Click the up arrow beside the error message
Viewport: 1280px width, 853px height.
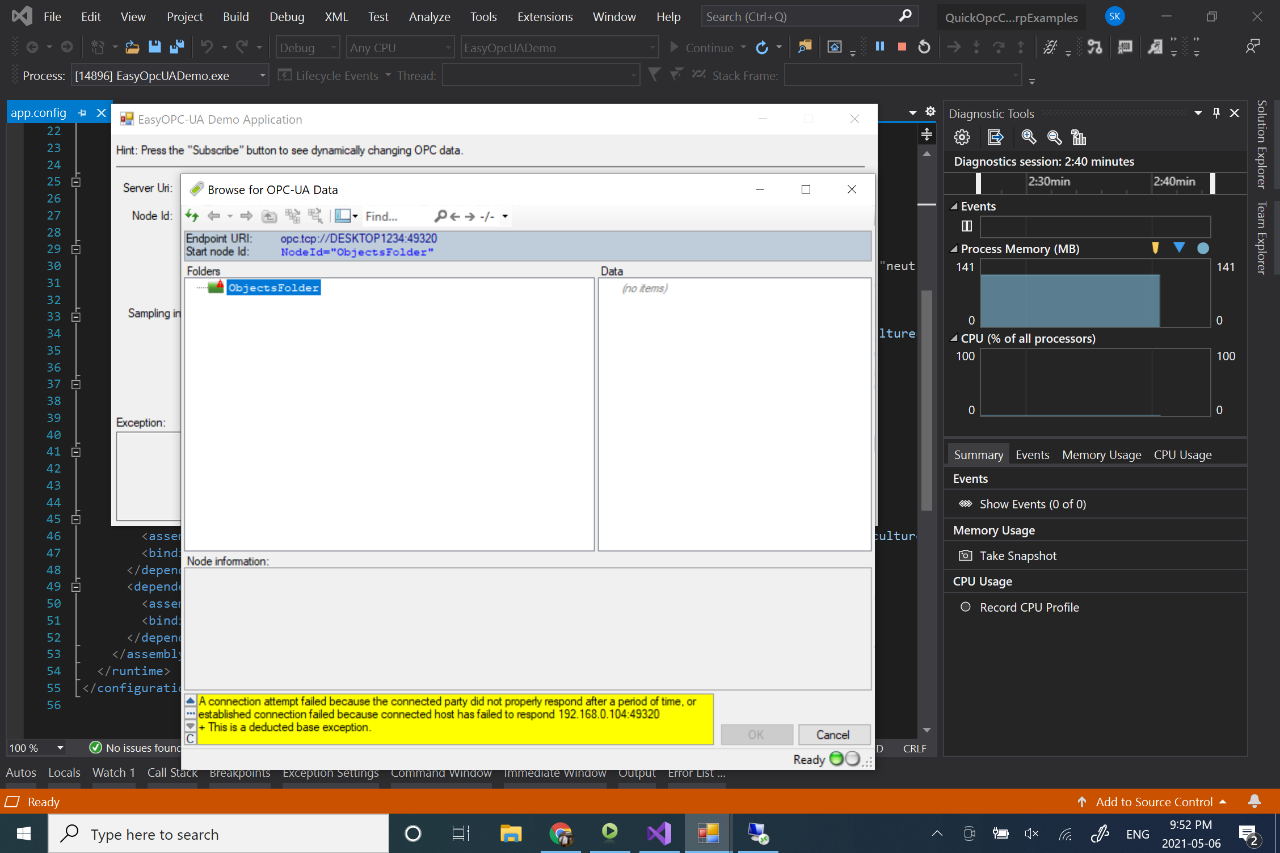pos(191,700)
